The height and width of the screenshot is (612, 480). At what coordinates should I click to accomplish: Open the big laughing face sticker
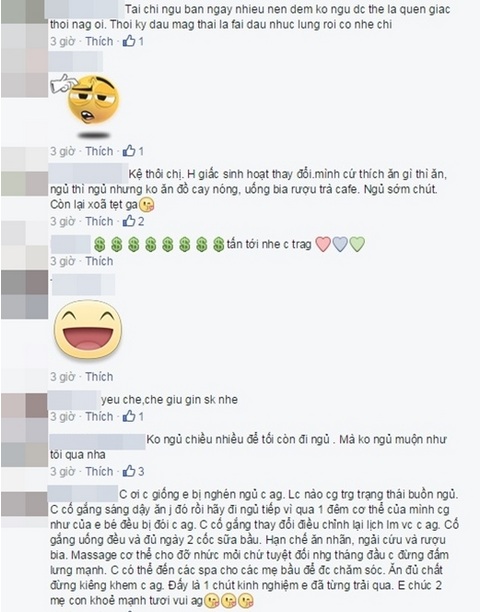88,329
